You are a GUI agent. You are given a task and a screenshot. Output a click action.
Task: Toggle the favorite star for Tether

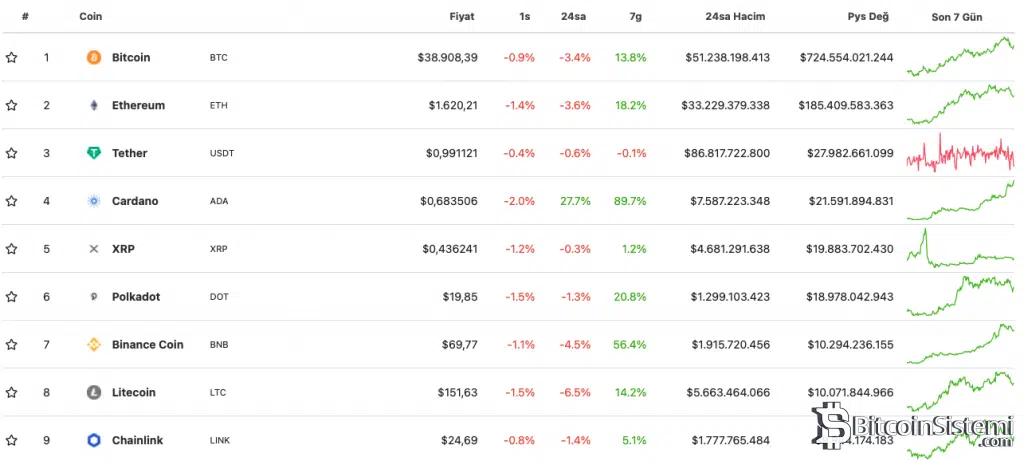pos(12,153)
